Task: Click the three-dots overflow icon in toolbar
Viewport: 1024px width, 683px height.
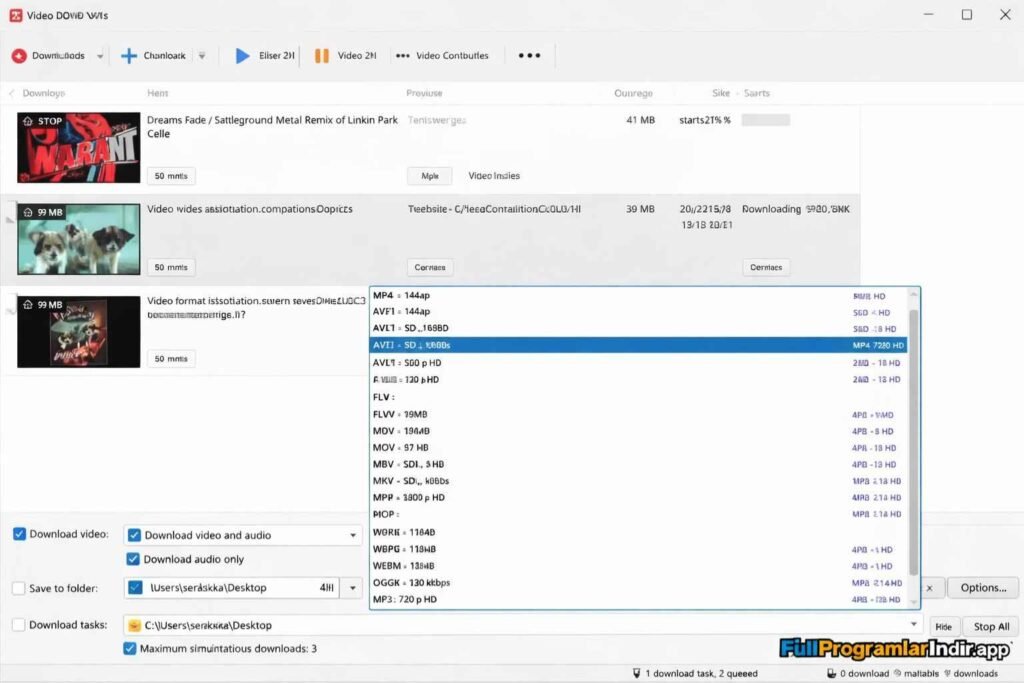Action: [529, 55]
